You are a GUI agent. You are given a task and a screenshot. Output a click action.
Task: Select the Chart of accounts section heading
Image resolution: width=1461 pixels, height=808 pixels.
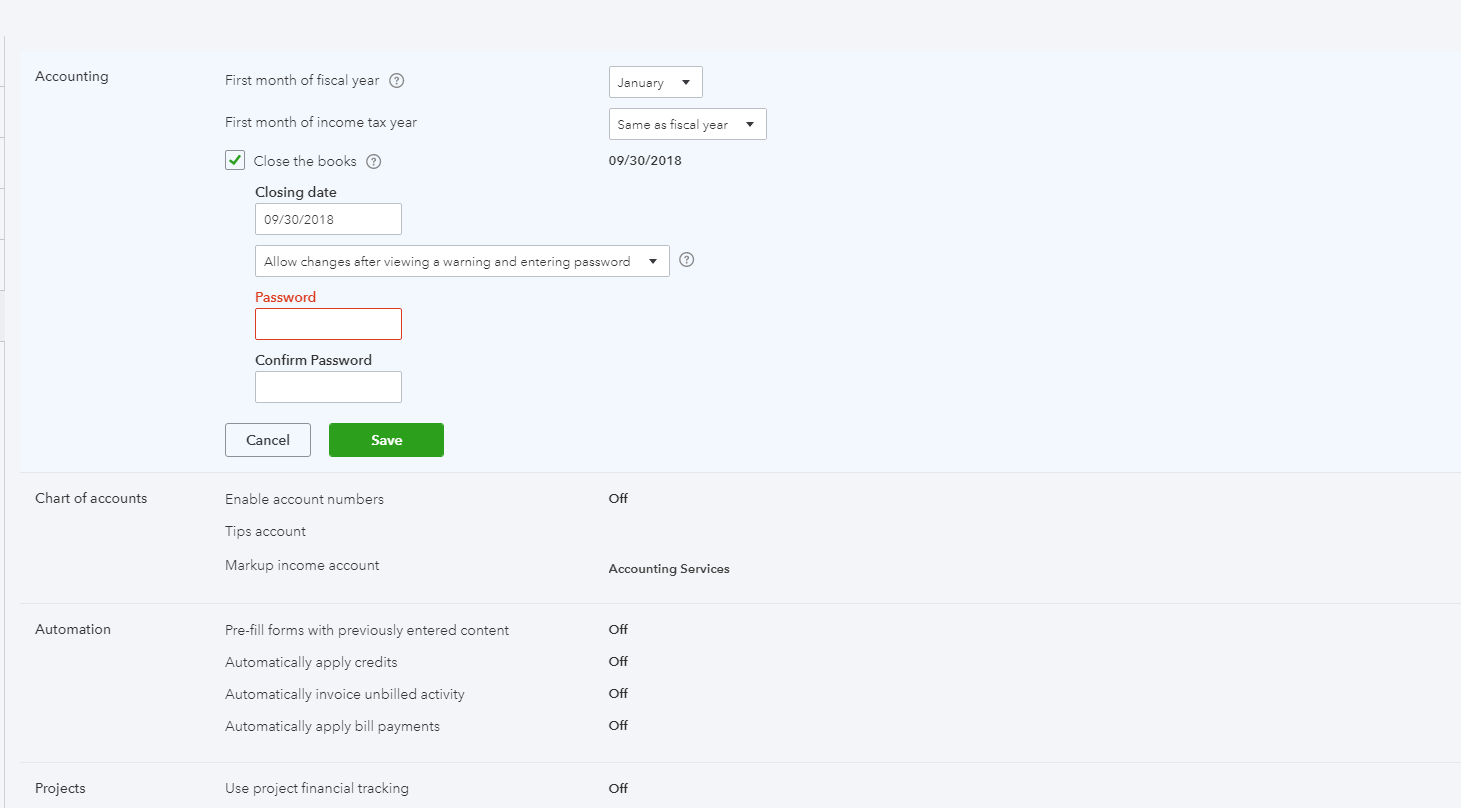pyautogui.click(x=91, y=498)
